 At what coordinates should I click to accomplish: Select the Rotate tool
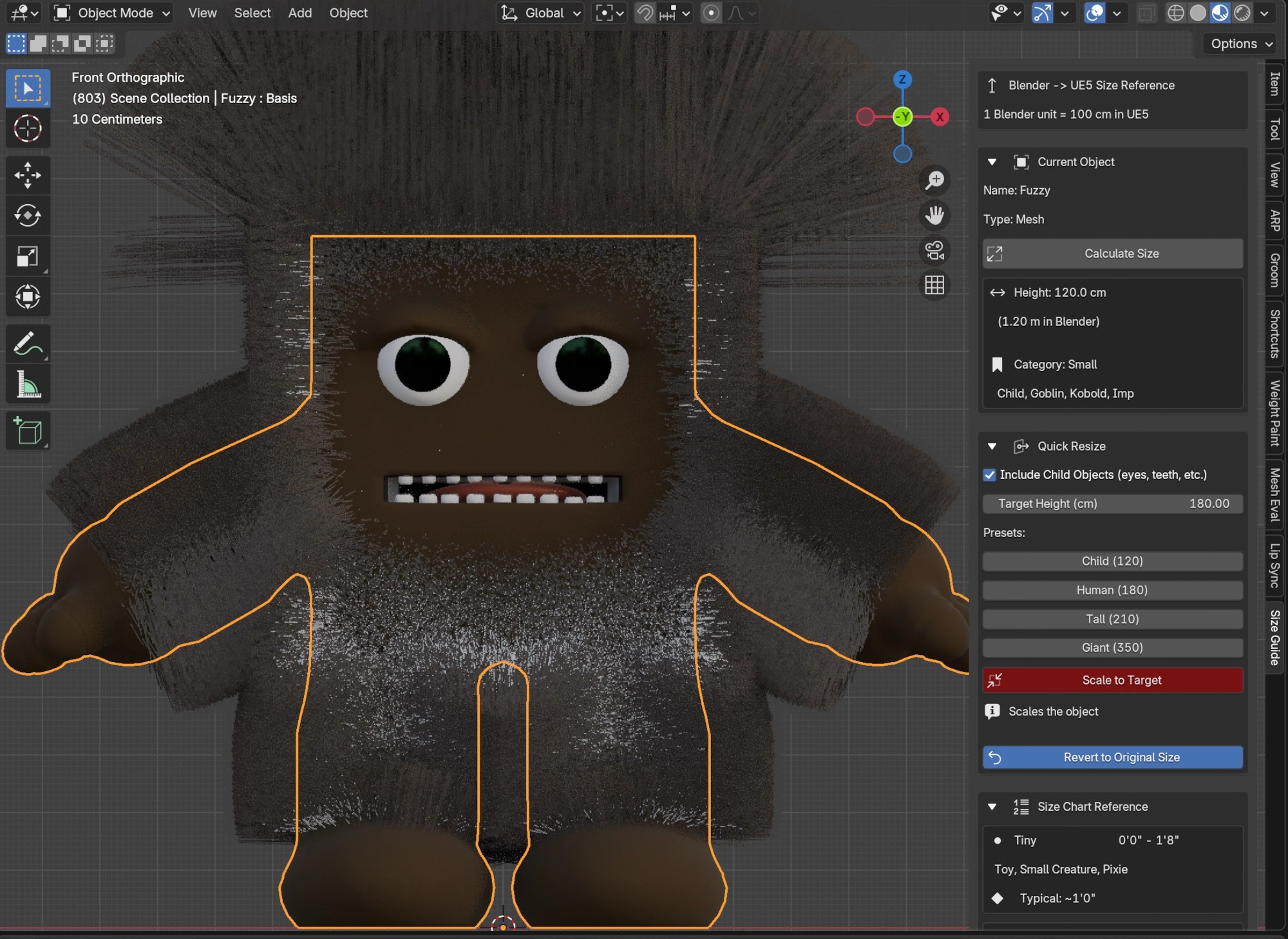(x=28, y=216)
